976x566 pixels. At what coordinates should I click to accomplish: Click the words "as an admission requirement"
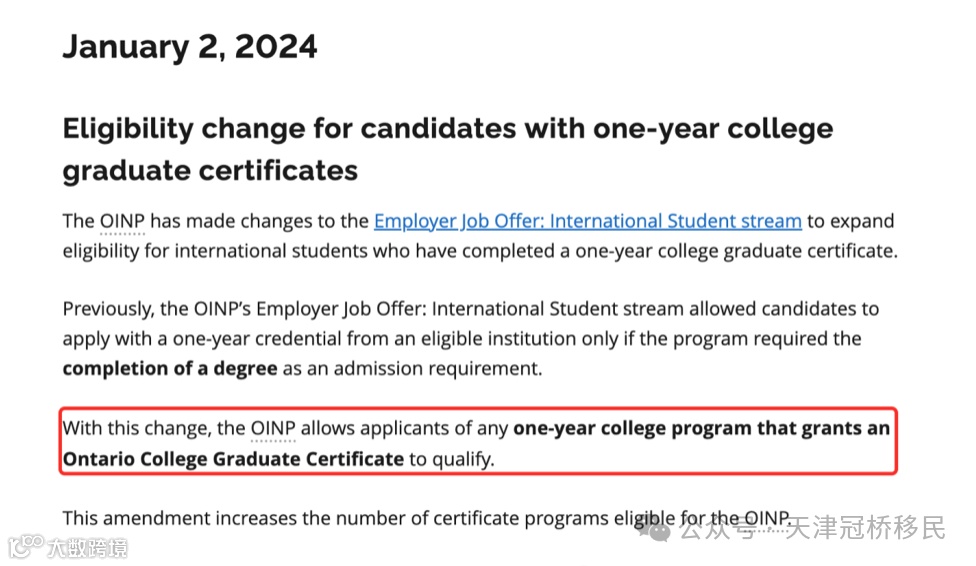point(412,368)
